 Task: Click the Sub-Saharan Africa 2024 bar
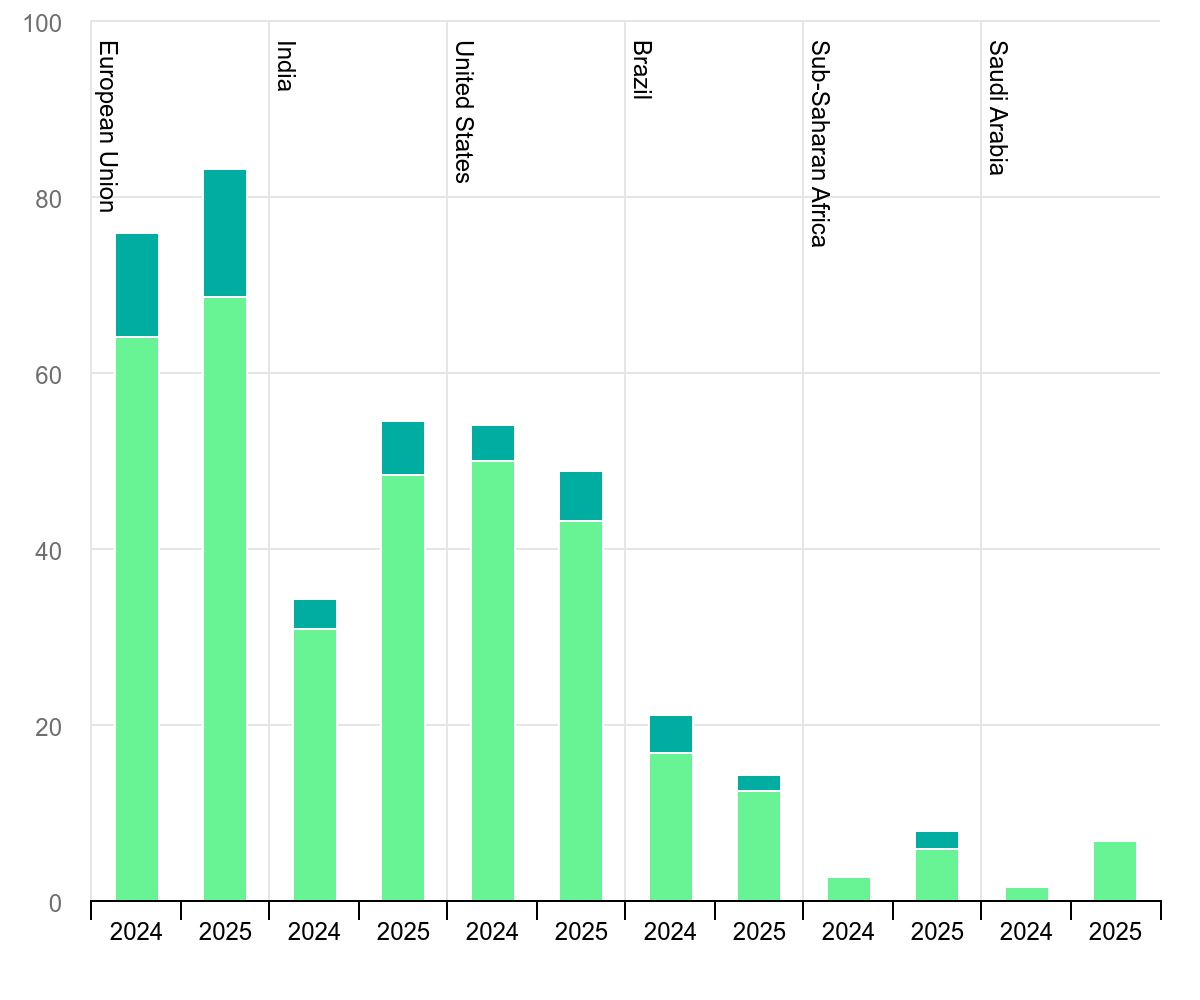(x=849, y=889)
